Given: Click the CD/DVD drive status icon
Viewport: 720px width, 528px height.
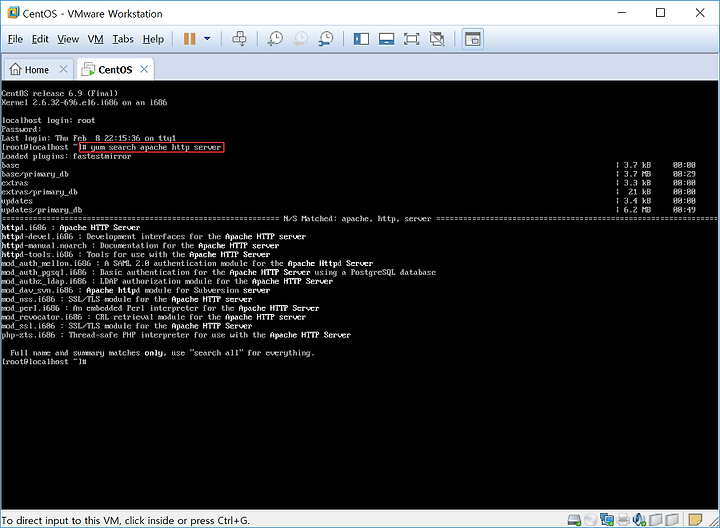Looking at the screenshot, I should pyautogui.click(x=591, y=520).
